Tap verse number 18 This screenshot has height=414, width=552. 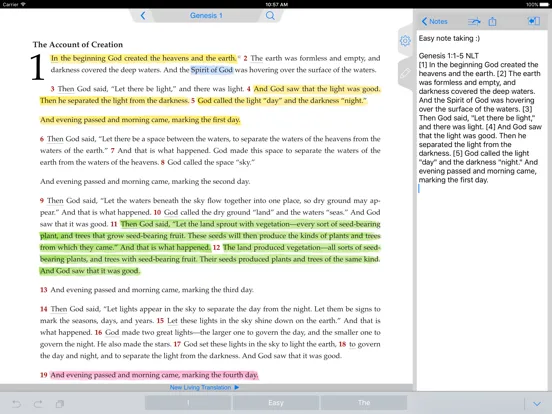coord(343,344)
